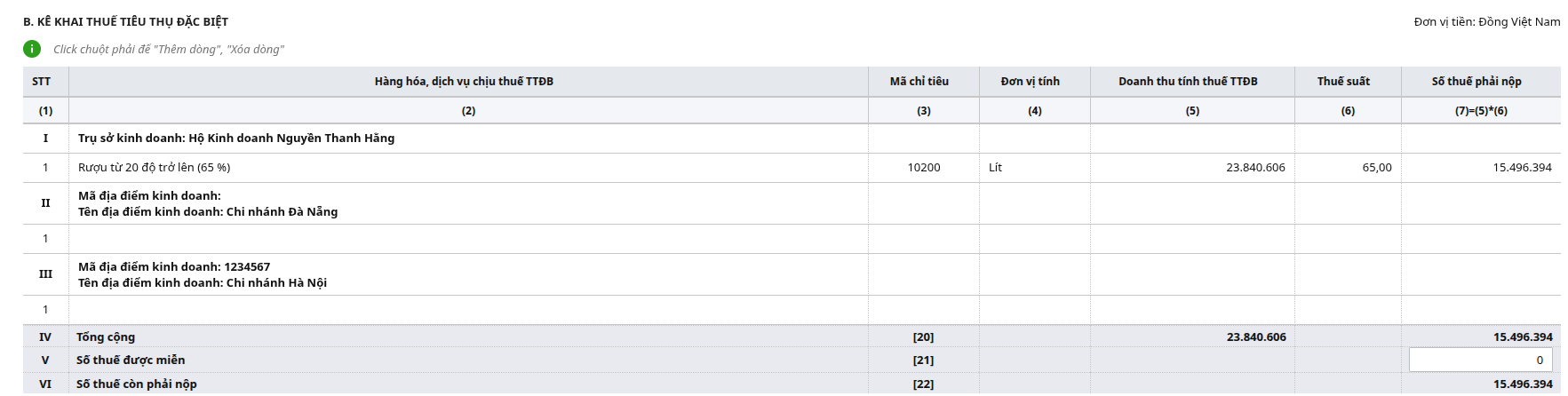Click the Mã chỉ tiêu column header
This screenshot has height=396, width=1568.
pos(919,82)
